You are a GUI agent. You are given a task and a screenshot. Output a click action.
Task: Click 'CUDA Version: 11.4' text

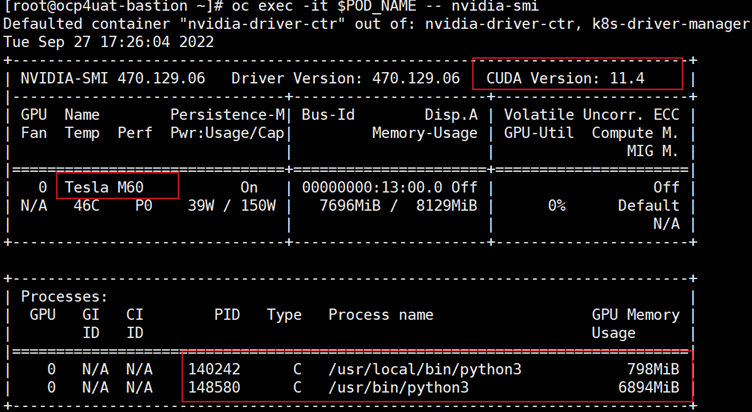[x=565, y=78]
